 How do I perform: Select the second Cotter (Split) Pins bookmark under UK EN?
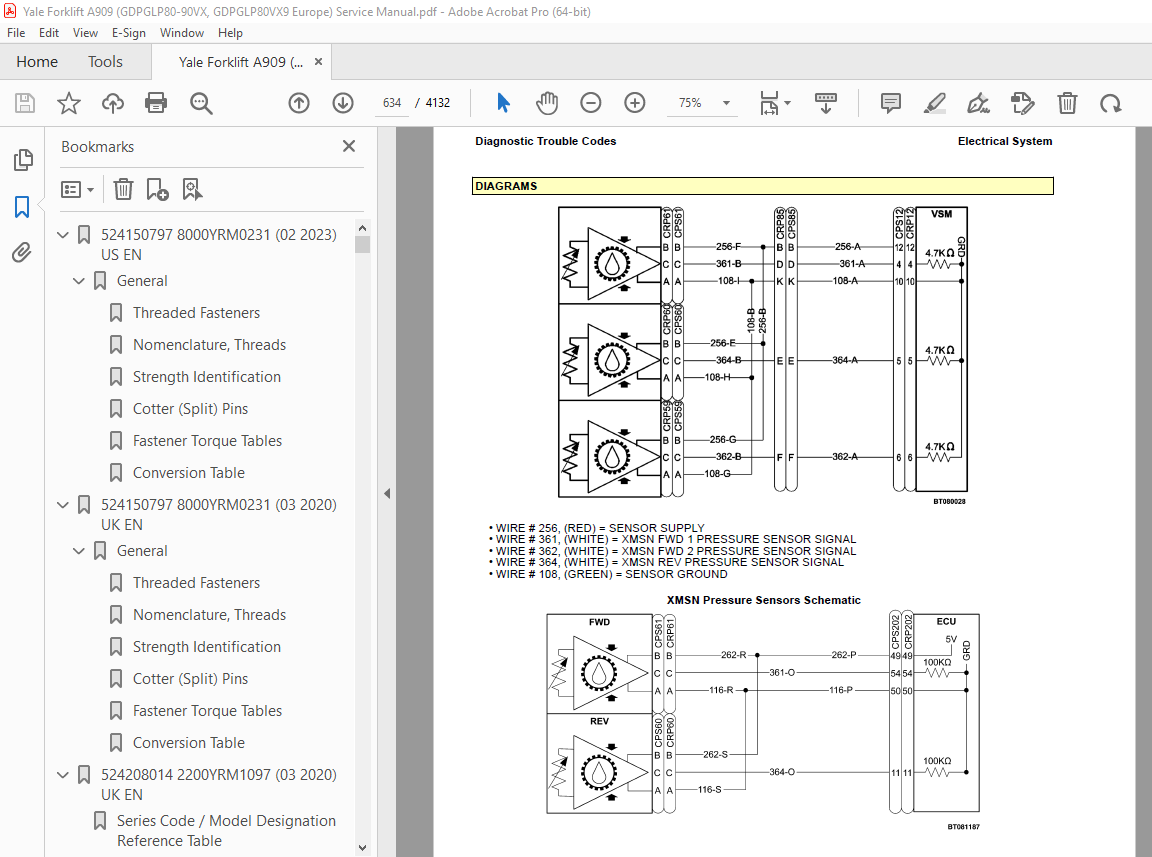(x=190, y=679)
